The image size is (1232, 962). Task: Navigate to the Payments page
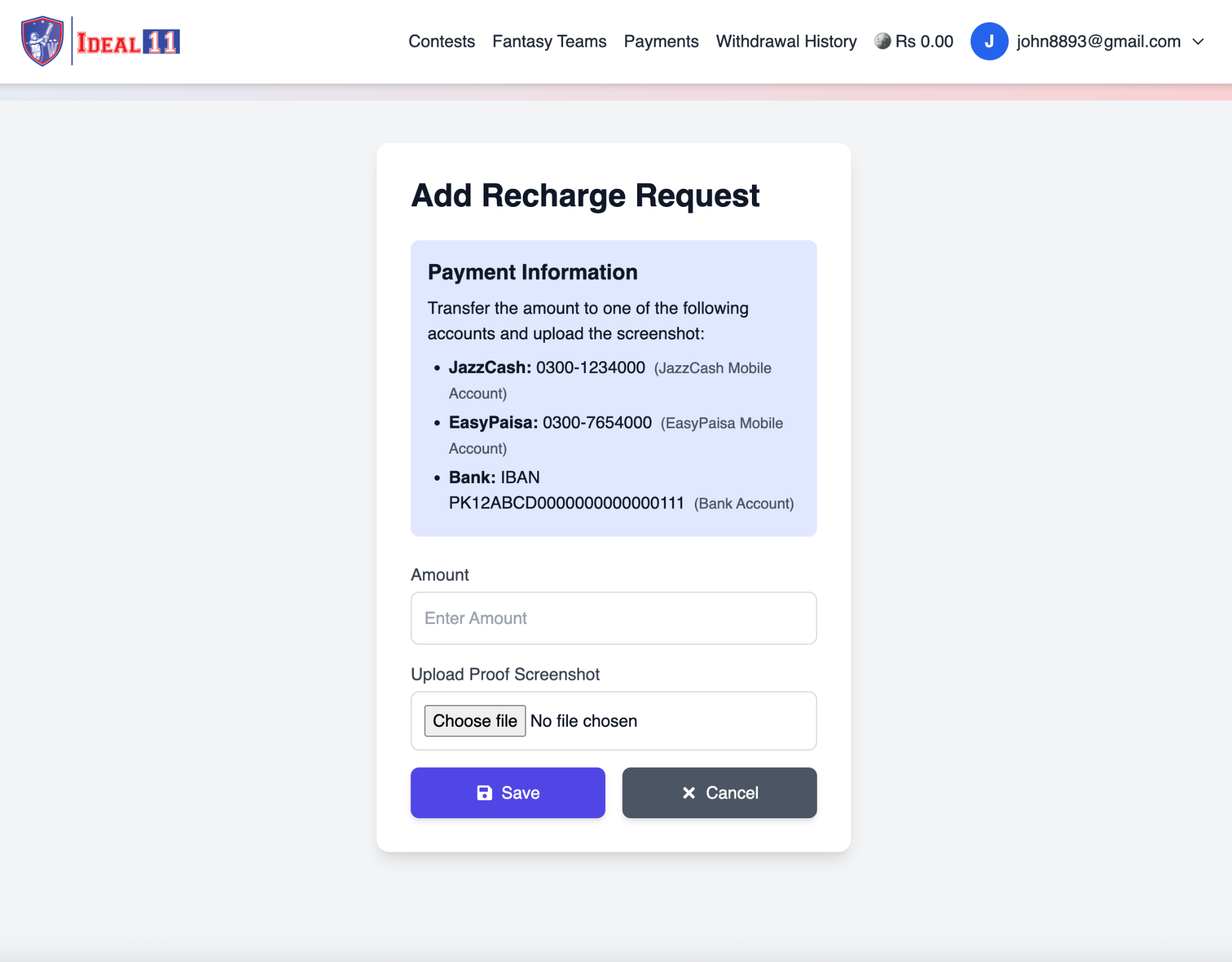661,42
